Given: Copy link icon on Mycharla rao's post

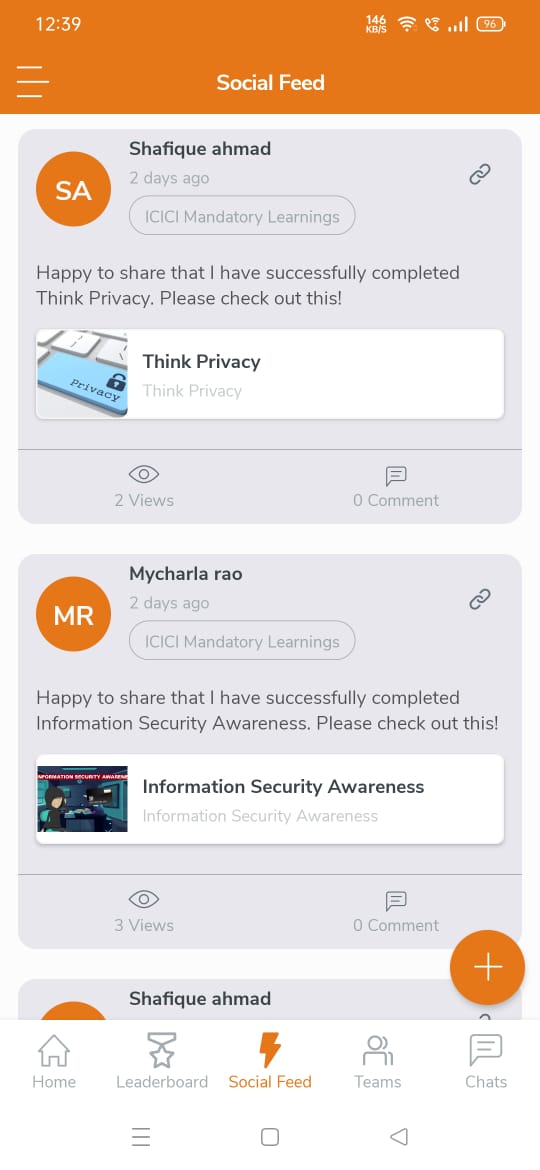Looking at the screenshot, I should pyautogui.click(x=480, y=599).
